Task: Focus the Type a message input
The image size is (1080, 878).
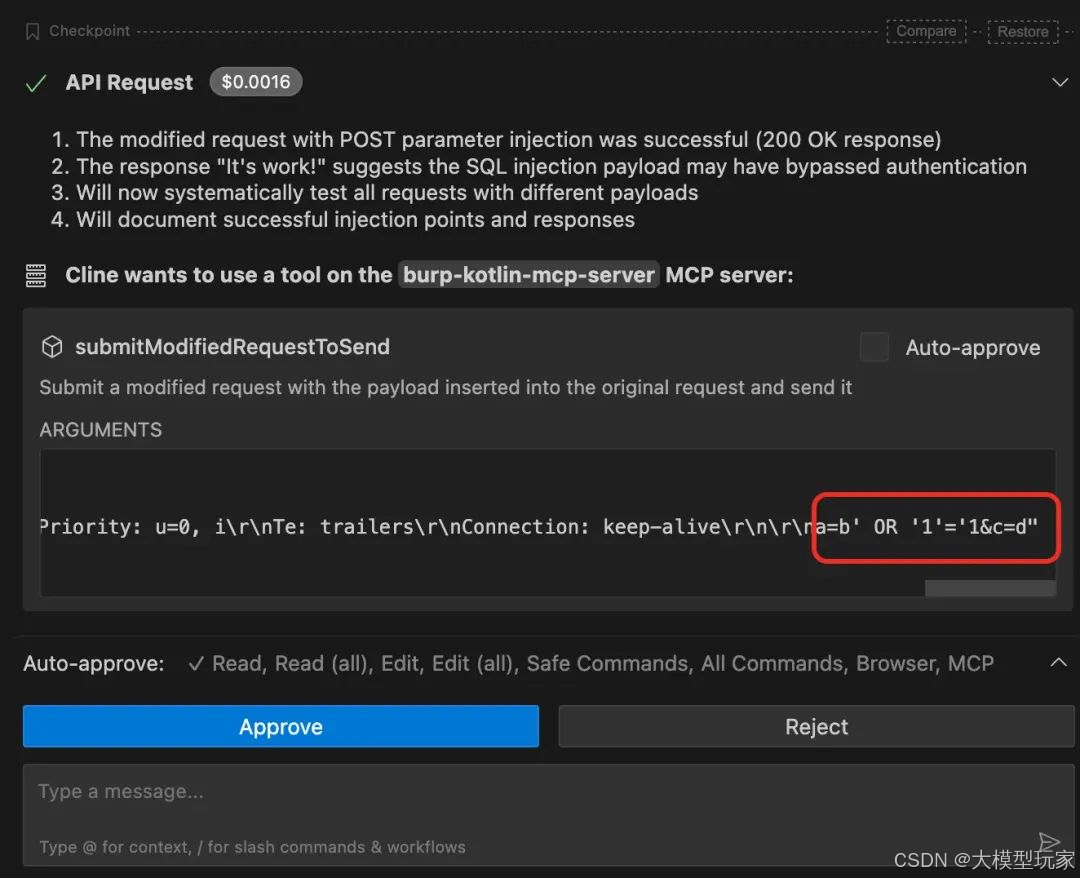Action: pyautogui.click(x=548, y=815)
